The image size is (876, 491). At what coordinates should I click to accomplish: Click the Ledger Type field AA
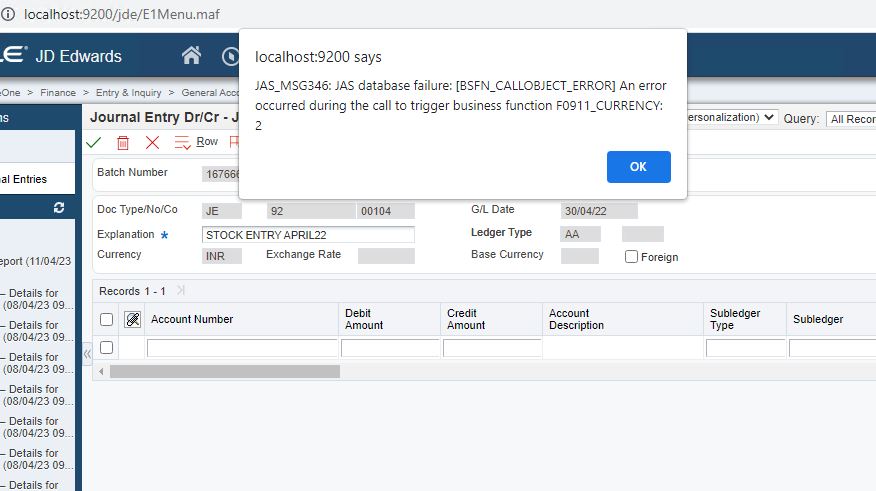[x=580, y=234]
